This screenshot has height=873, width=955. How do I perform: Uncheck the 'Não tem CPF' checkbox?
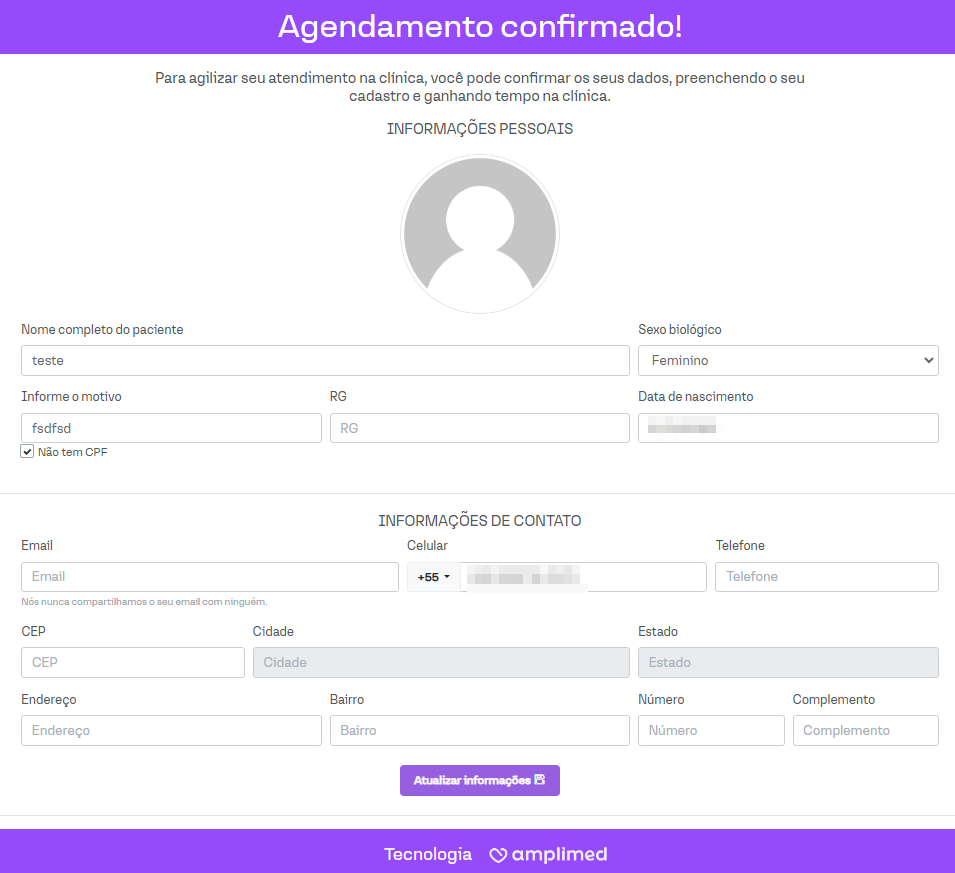click(x=28, y=452)
